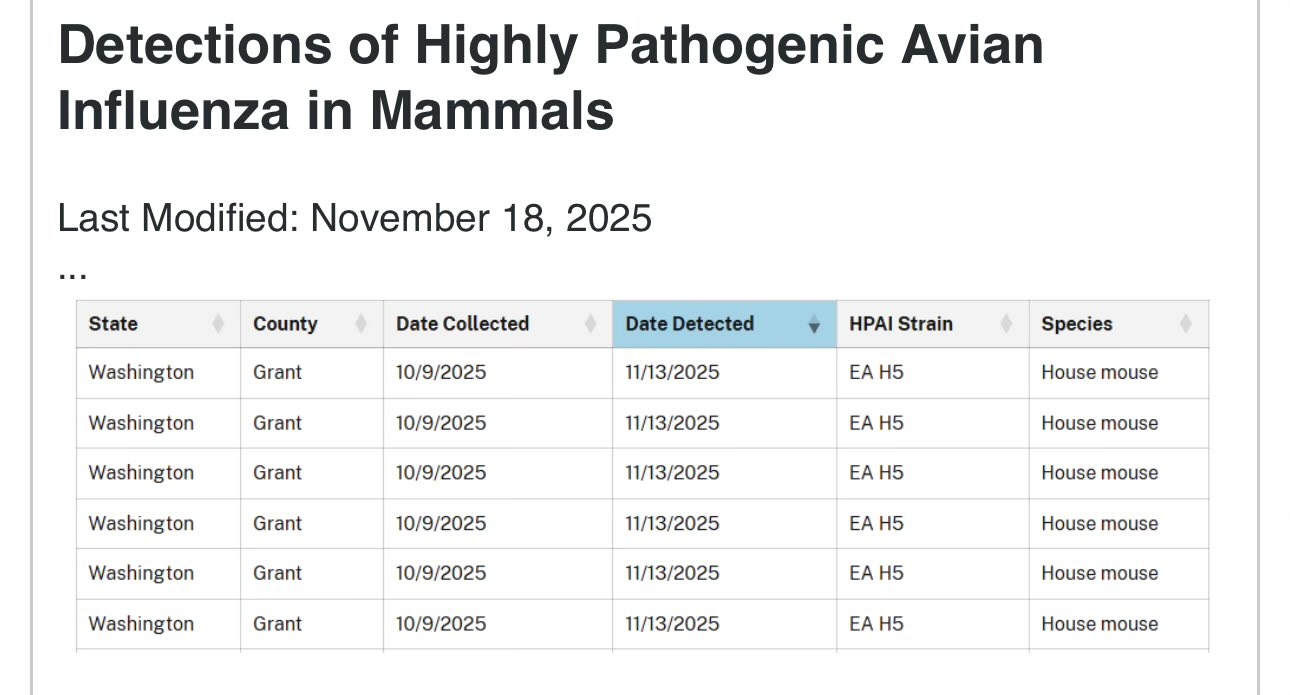Click the sort arrows beside State header

(218, 324)
